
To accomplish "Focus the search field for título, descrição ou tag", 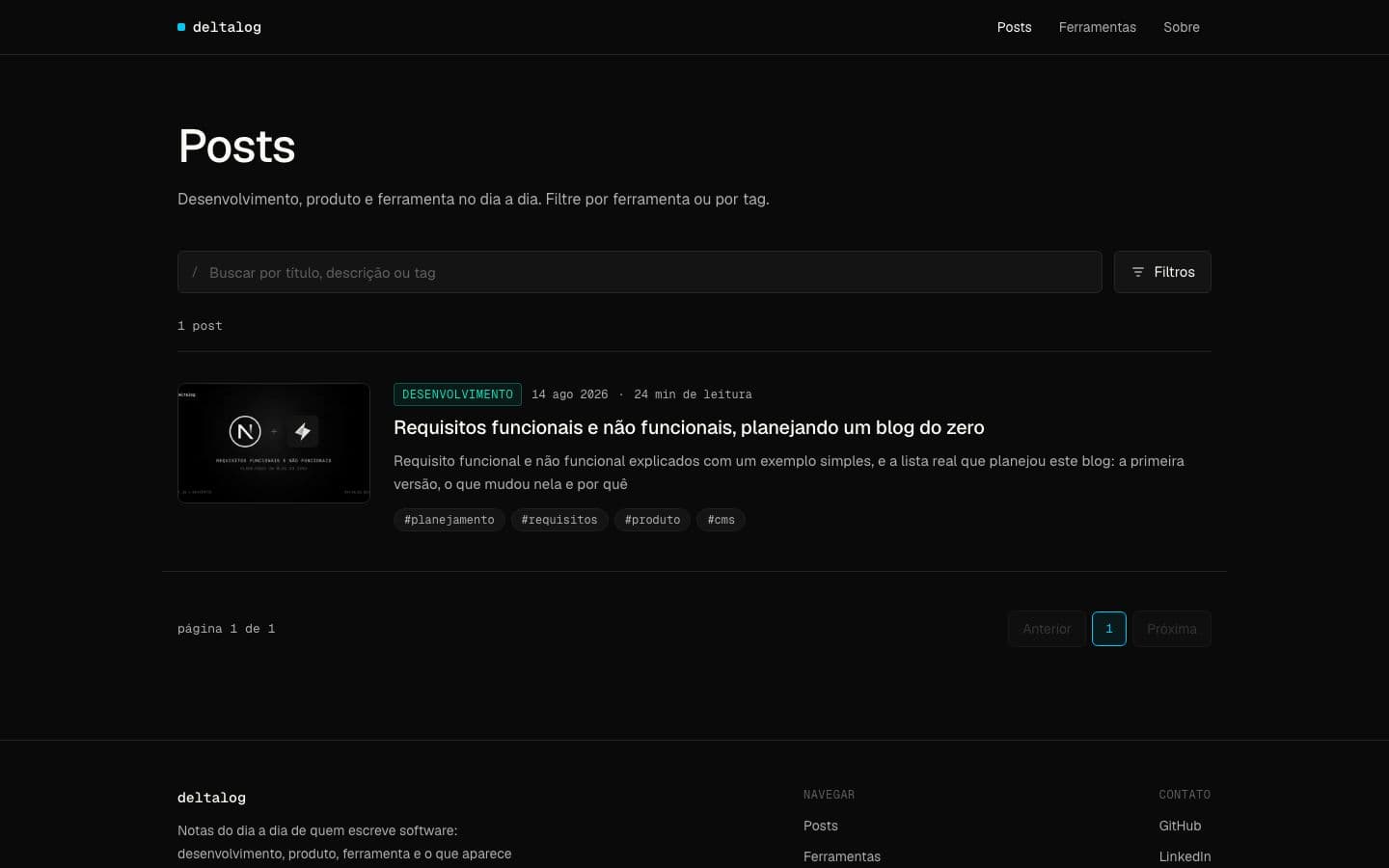I will 640,272.
